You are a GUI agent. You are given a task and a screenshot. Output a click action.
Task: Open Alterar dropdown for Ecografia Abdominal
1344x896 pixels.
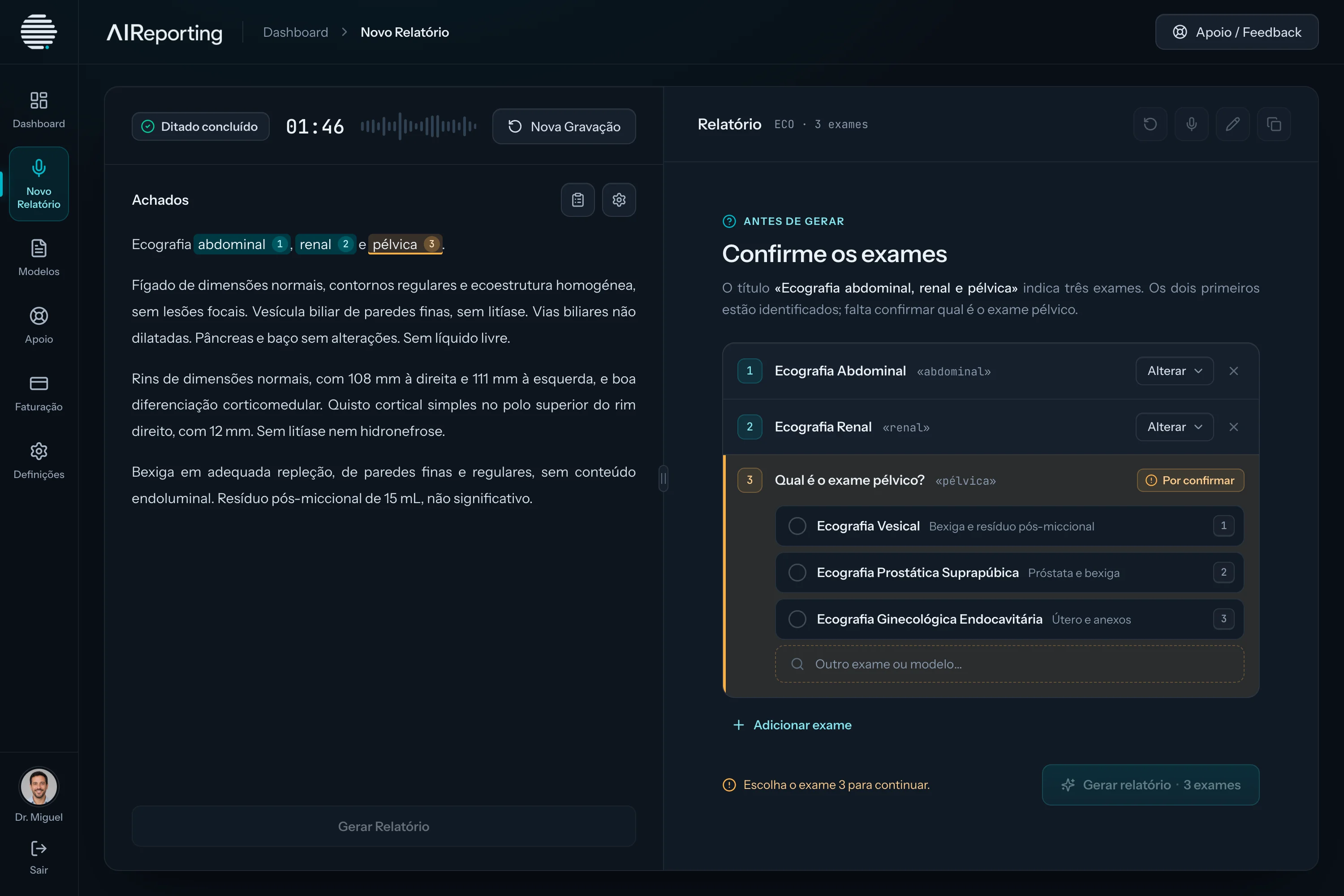pos(1174,371)
